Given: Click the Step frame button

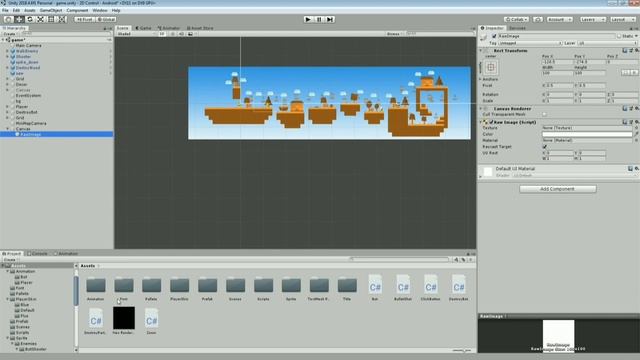Looking at the screenshot, I should 330,19.
